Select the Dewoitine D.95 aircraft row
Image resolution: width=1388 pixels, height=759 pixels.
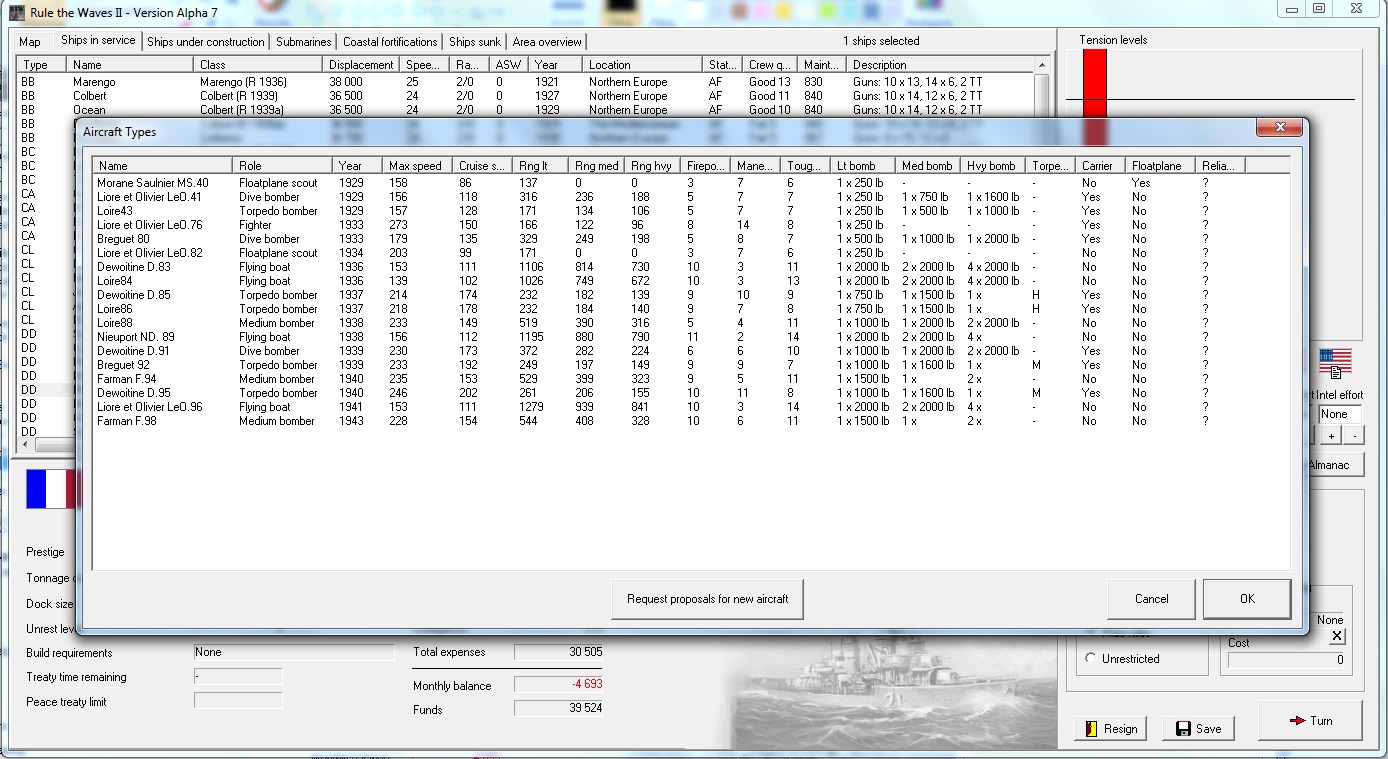134,393
